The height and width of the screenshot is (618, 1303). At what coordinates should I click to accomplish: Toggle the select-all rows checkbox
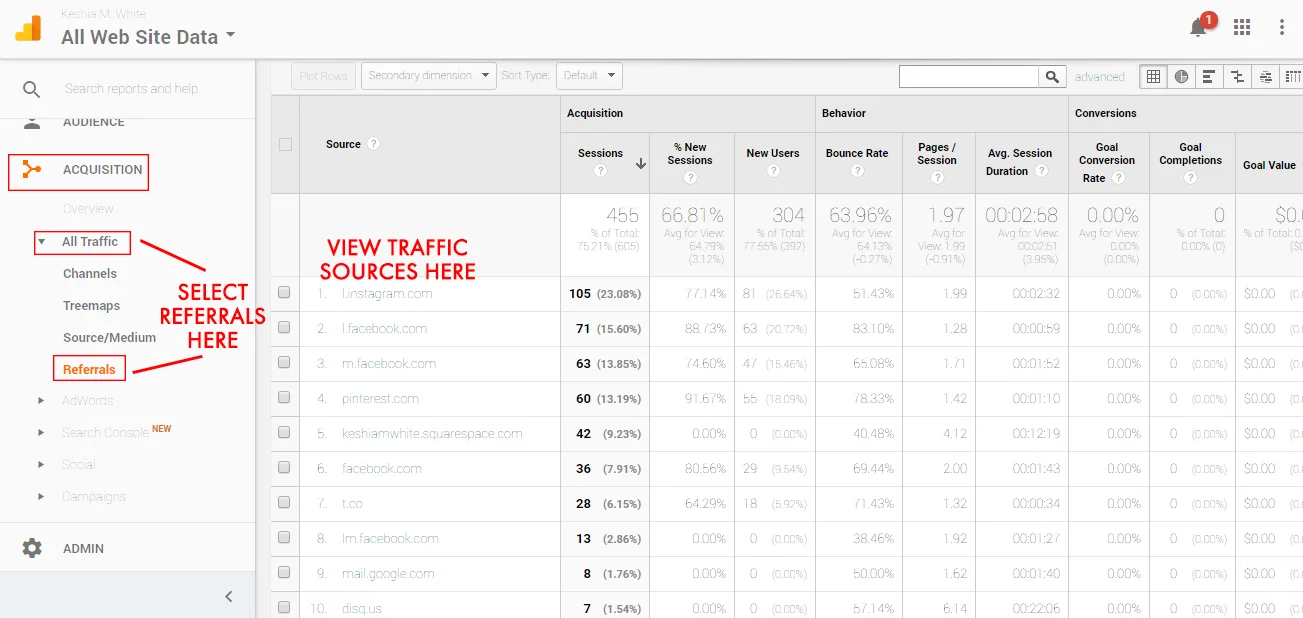285,144
